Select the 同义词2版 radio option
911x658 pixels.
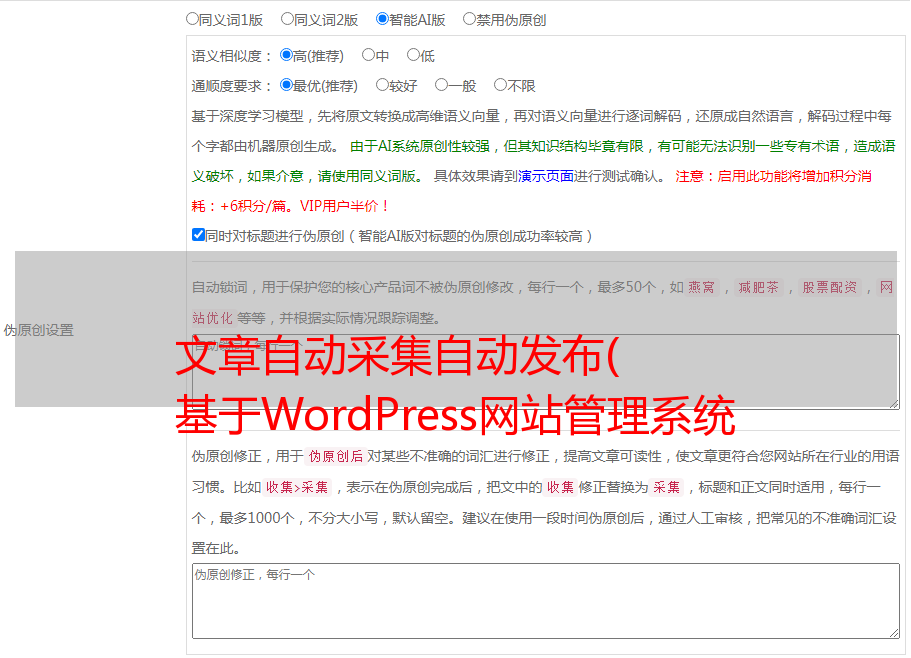287,19
